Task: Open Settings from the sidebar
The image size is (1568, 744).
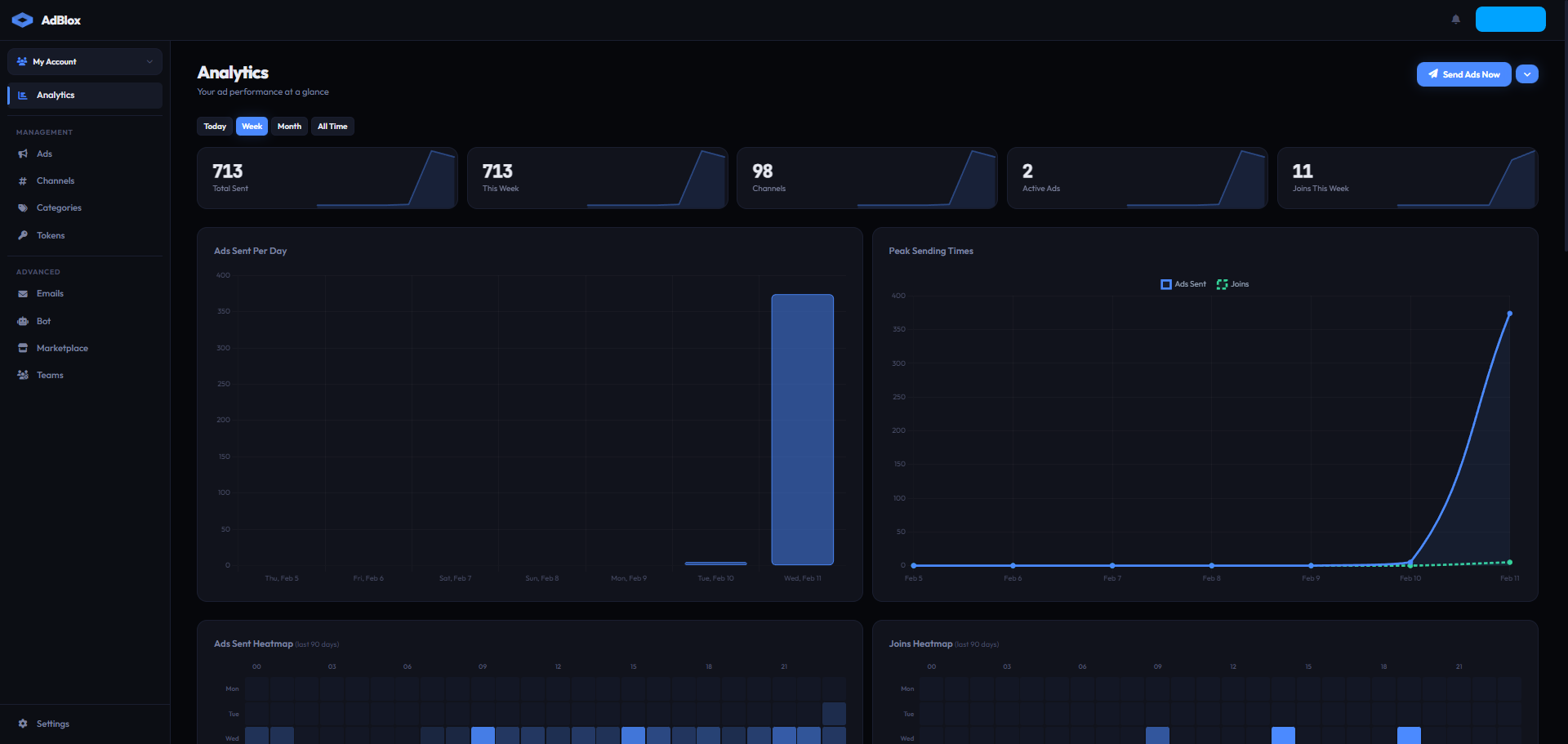Action: point(52,724)
